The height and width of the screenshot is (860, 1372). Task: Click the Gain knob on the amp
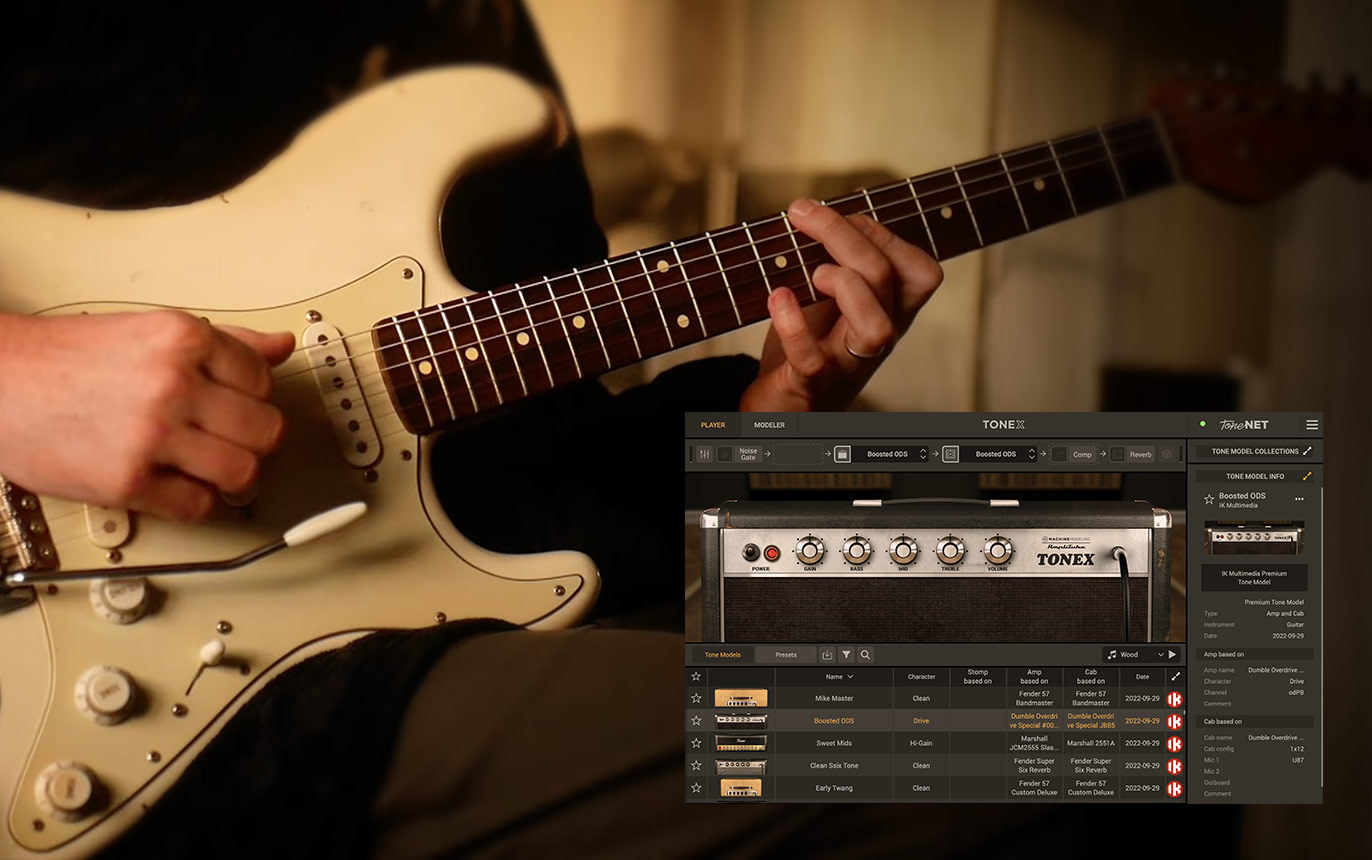(809, 549)
